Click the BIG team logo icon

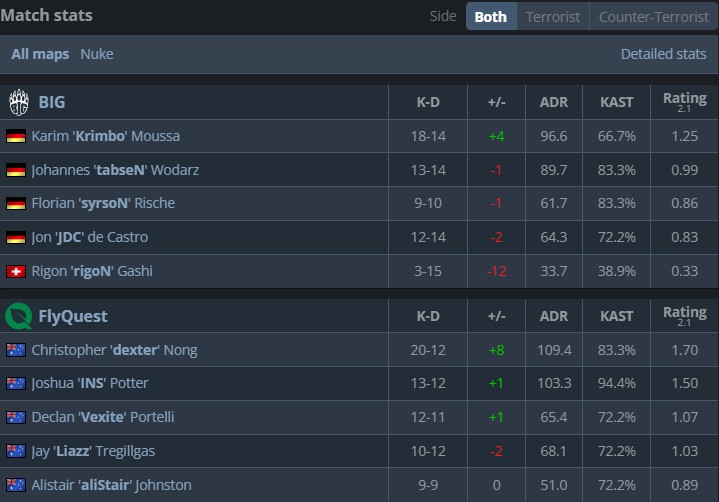tap(18, 102)
